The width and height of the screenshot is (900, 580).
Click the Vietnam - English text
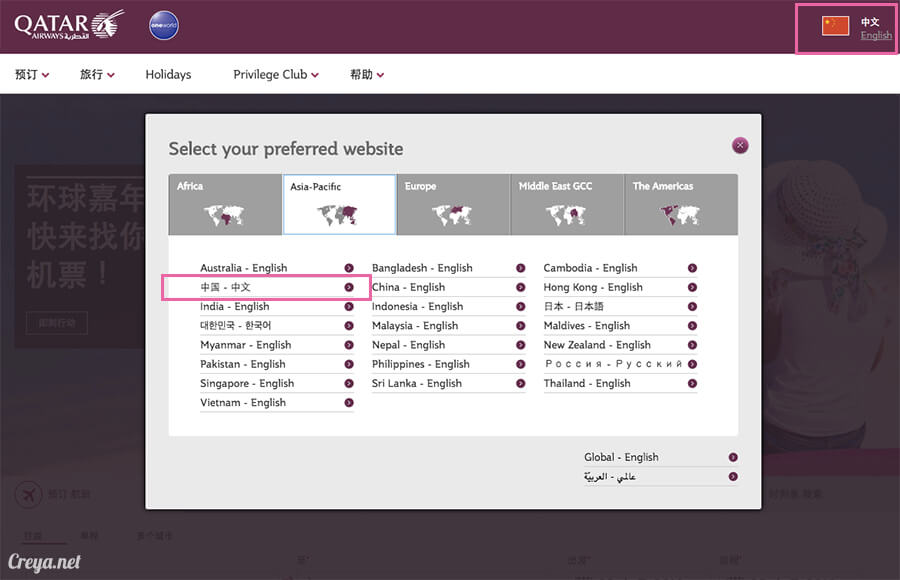[243, 403]
